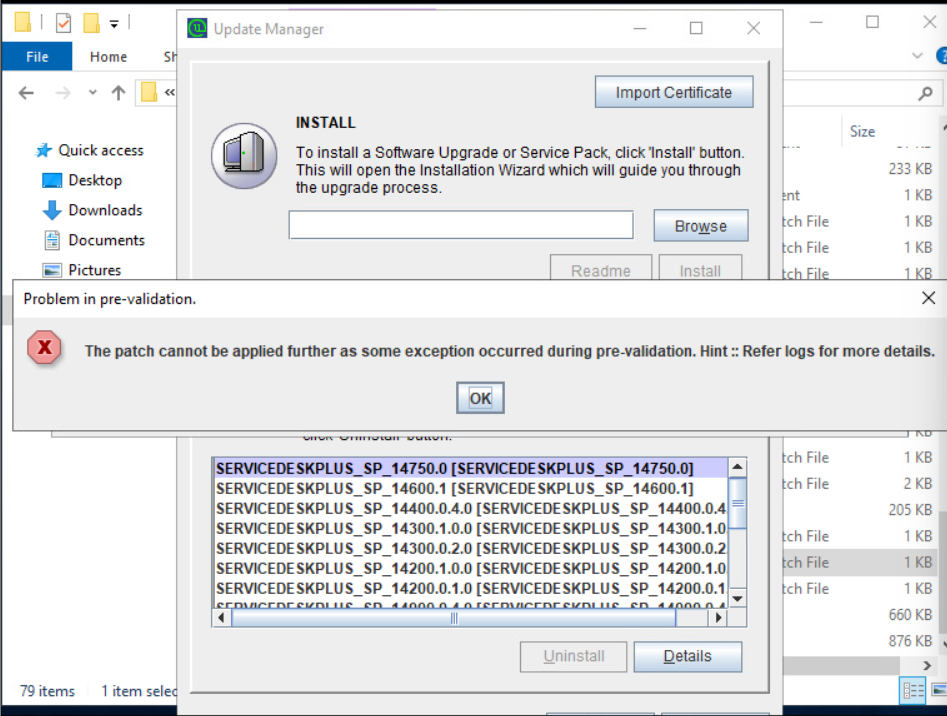Click the Update Manager title bar icon
Screen dimensions: 947x716
197,28
